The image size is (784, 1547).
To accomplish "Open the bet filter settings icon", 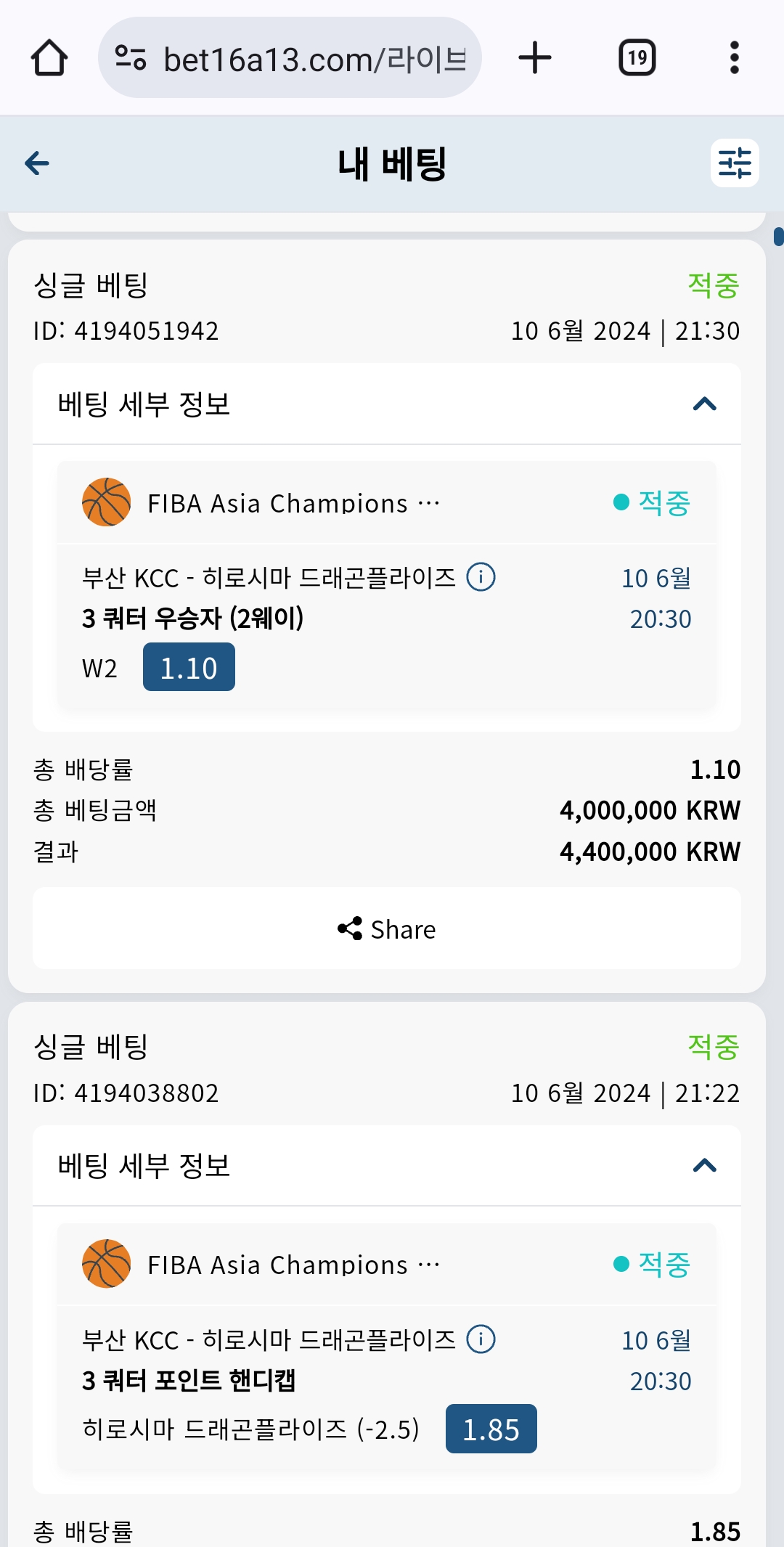I will coord(735,163).
